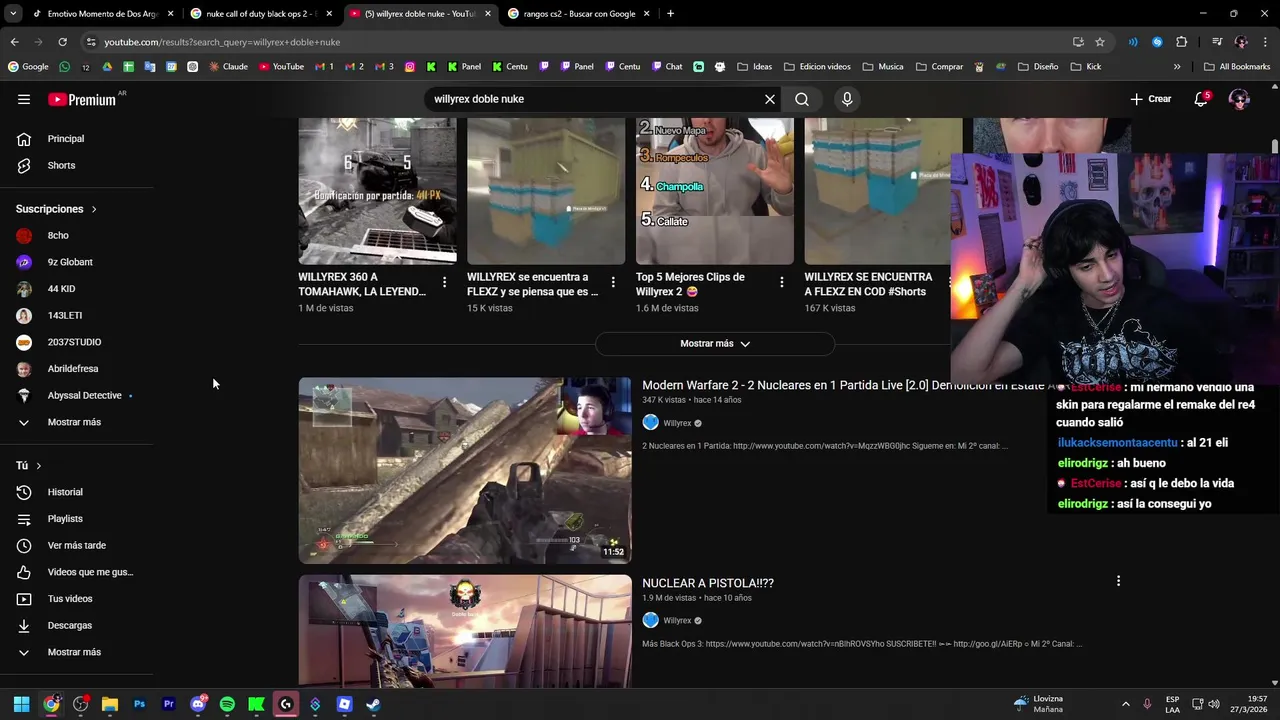Image resolution: width=1280 pixels, height=720 pixels.
Task: Open Steam from the taskbar
Action: (373, 704)
